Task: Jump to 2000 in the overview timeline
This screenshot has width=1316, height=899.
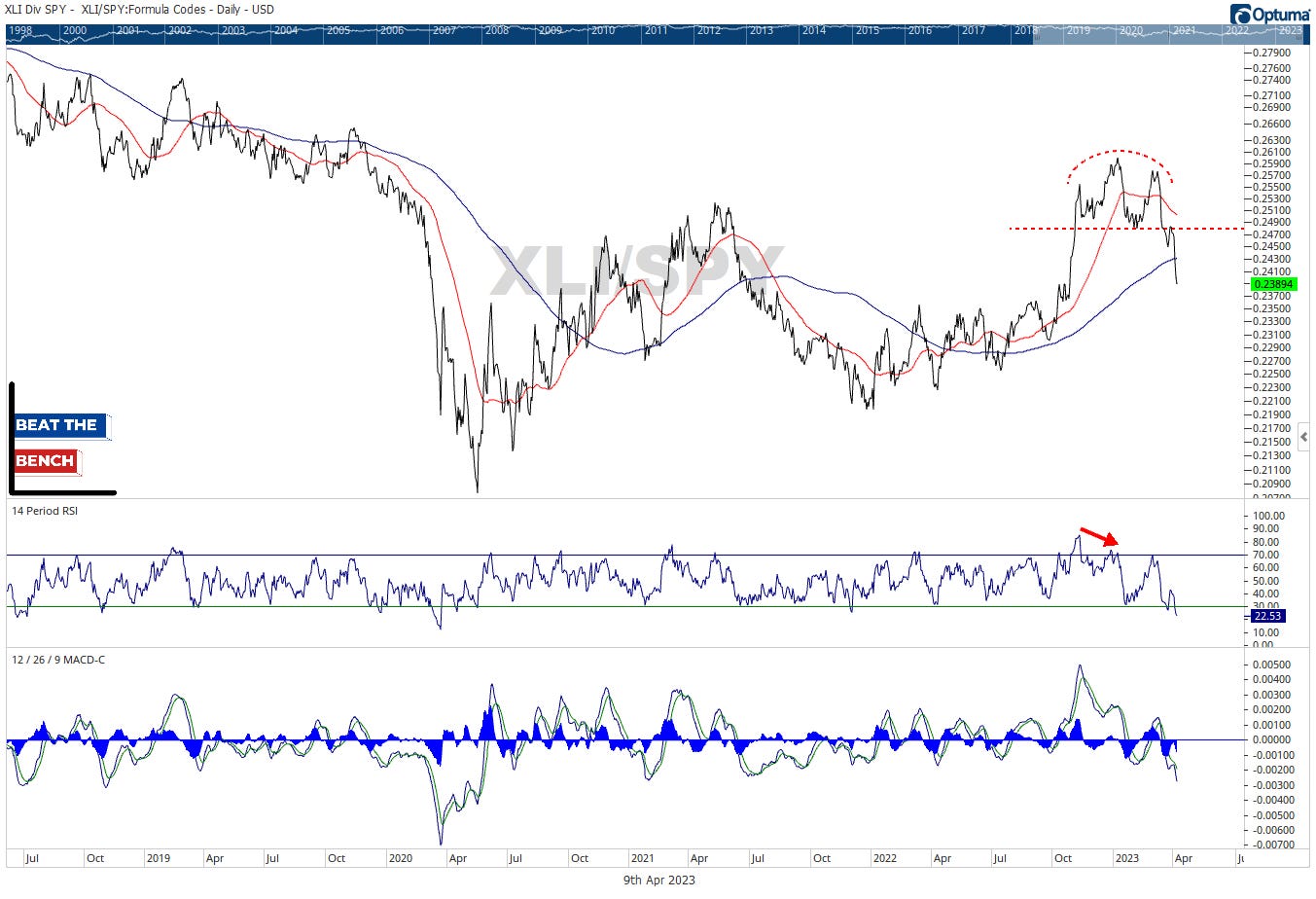Action: [75, 30]
